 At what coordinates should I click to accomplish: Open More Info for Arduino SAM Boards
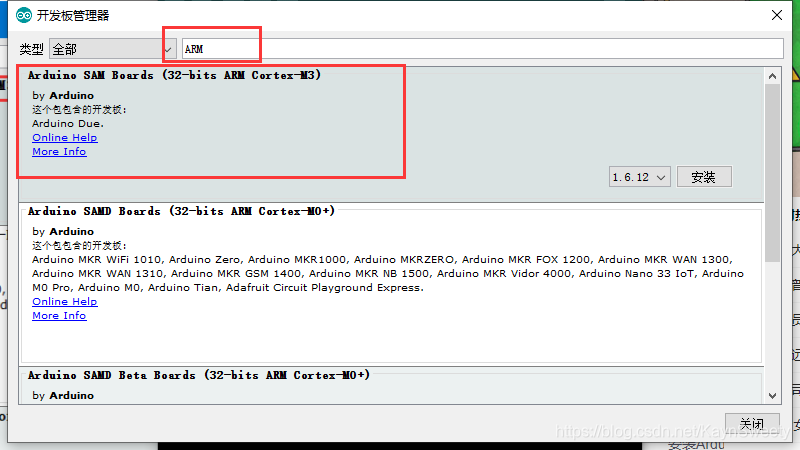pyautogui.click(x=59, y=152)
